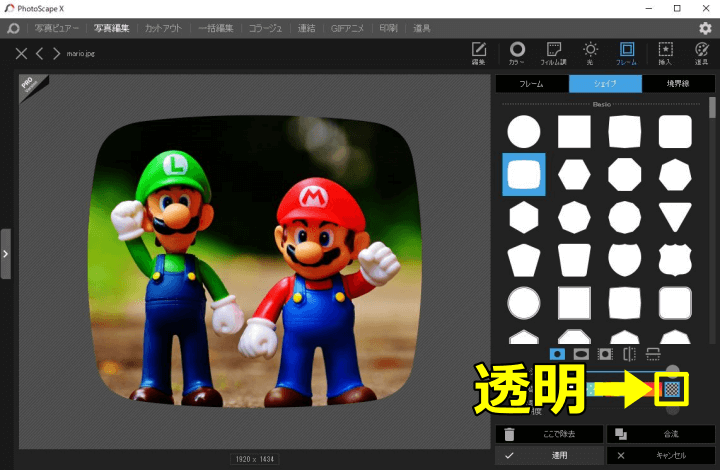The width and height of the screenshot is (720, 470).
Task: Choose the outlined circle shape
Action: [523, 303]
